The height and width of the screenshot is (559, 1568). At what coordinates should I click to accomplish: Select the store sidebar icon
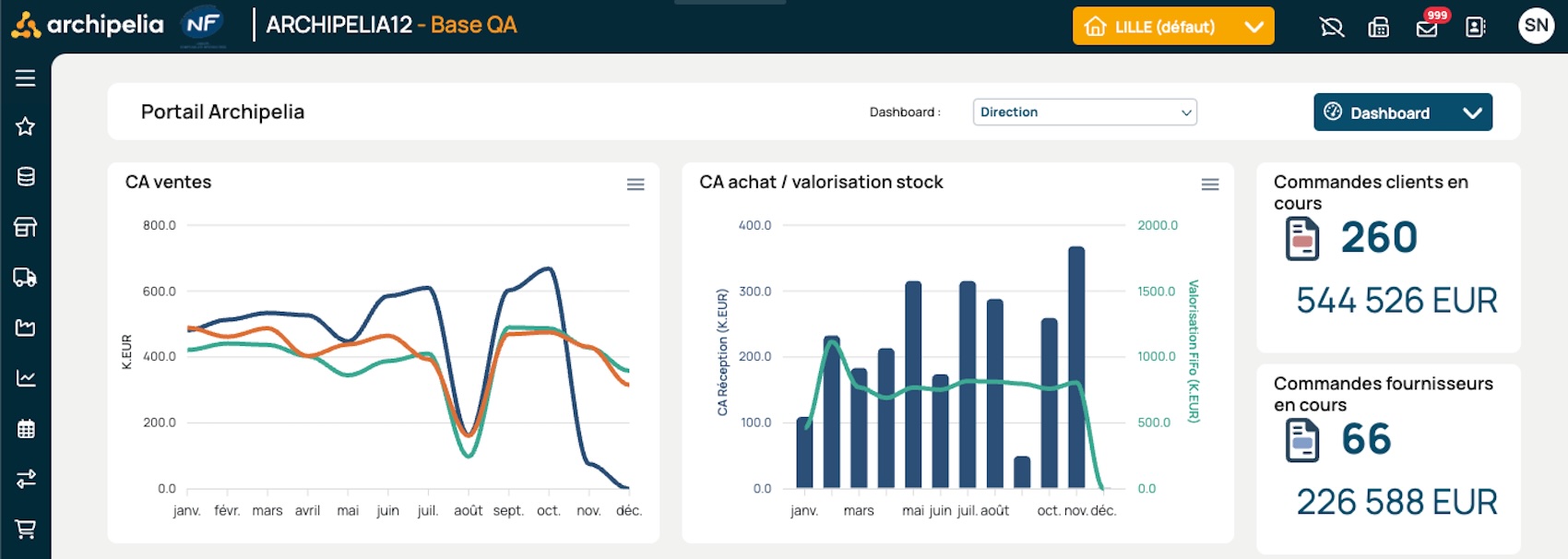(25, 227)
